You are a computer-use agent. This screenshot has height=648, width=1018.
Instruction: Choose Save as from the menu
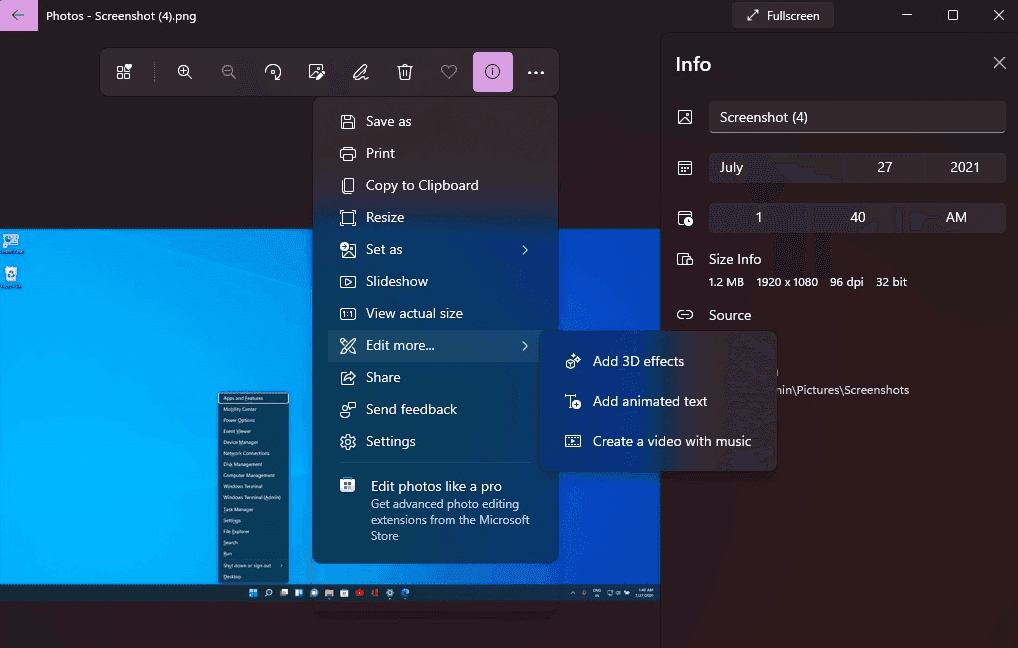point(434,121)
